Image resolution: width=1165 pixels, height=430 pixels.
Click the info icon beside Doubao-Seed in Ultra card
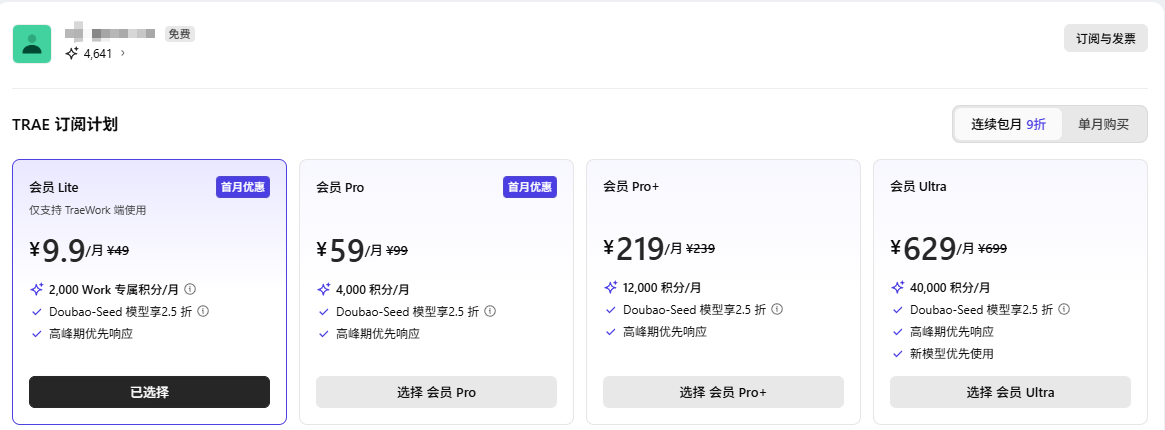(1064, 309)
